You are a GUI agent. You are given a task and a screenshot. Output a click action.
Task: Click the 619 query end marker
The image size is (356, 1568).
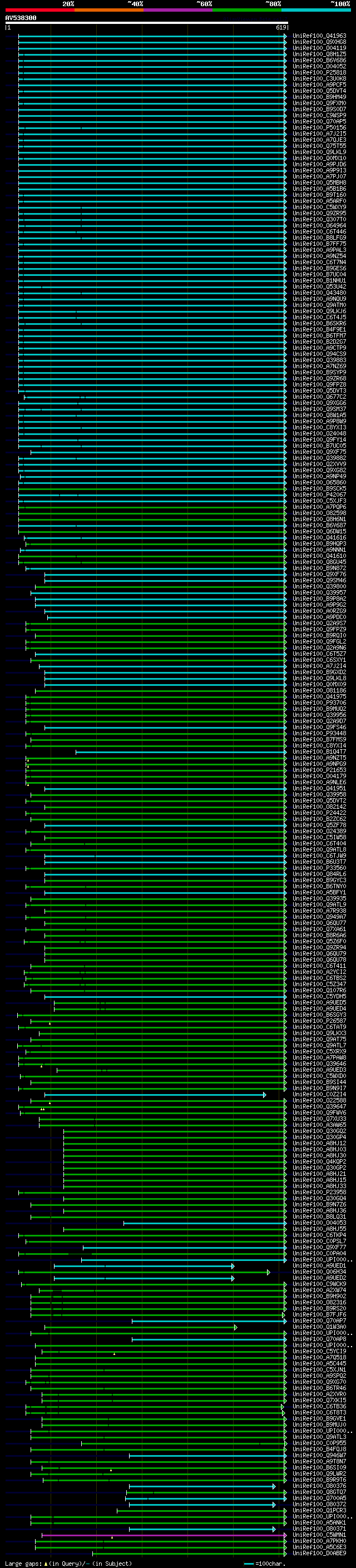280,27
